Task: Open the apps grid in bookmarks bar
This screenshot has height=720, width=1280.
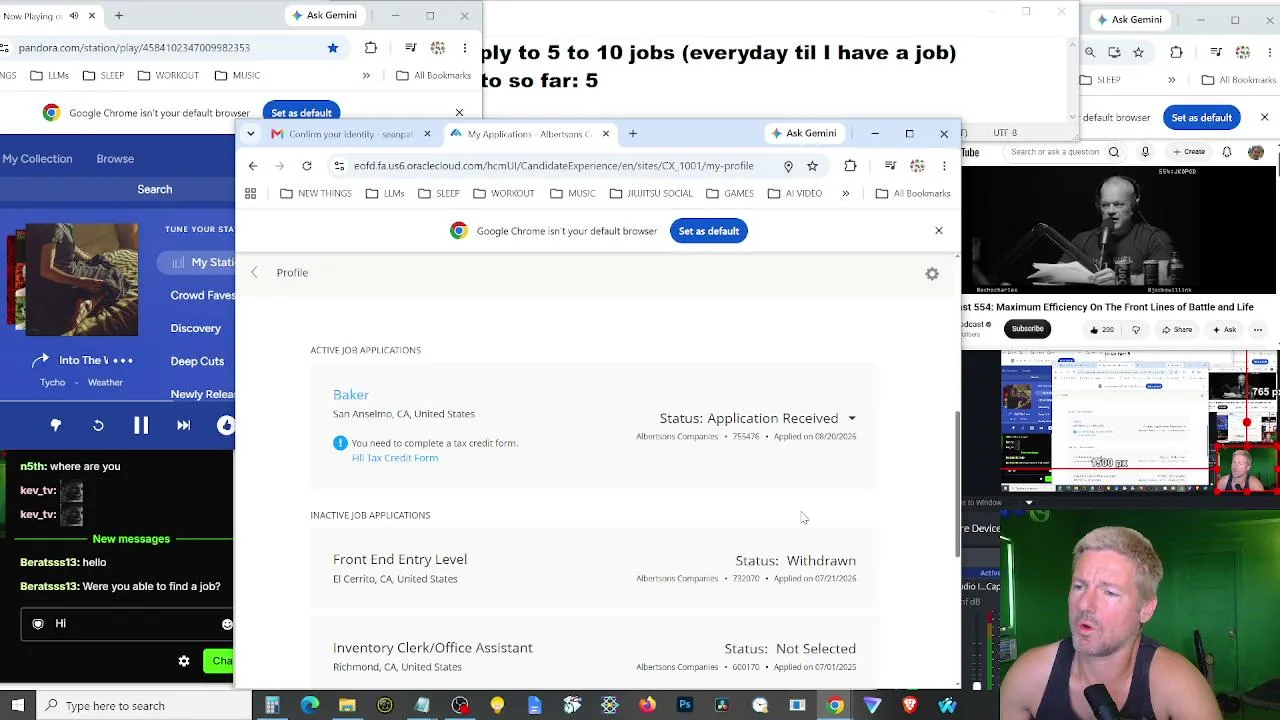Action: [251, 193]
